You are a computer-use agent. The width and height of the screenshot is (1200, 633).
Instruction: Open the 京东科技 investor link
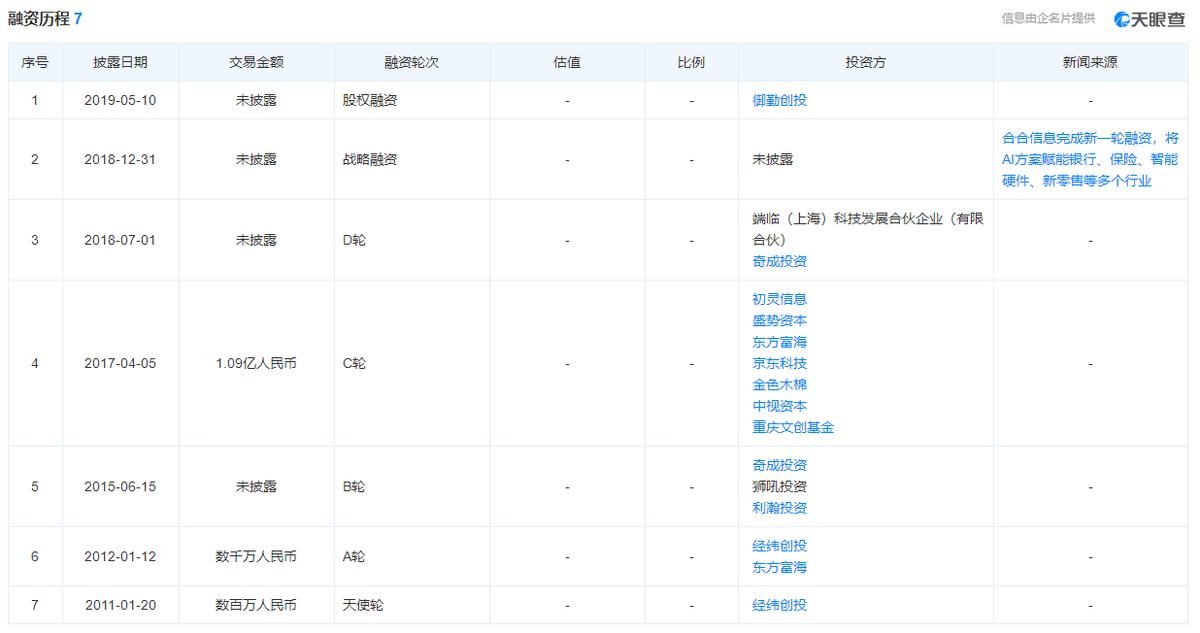point(779,363)
